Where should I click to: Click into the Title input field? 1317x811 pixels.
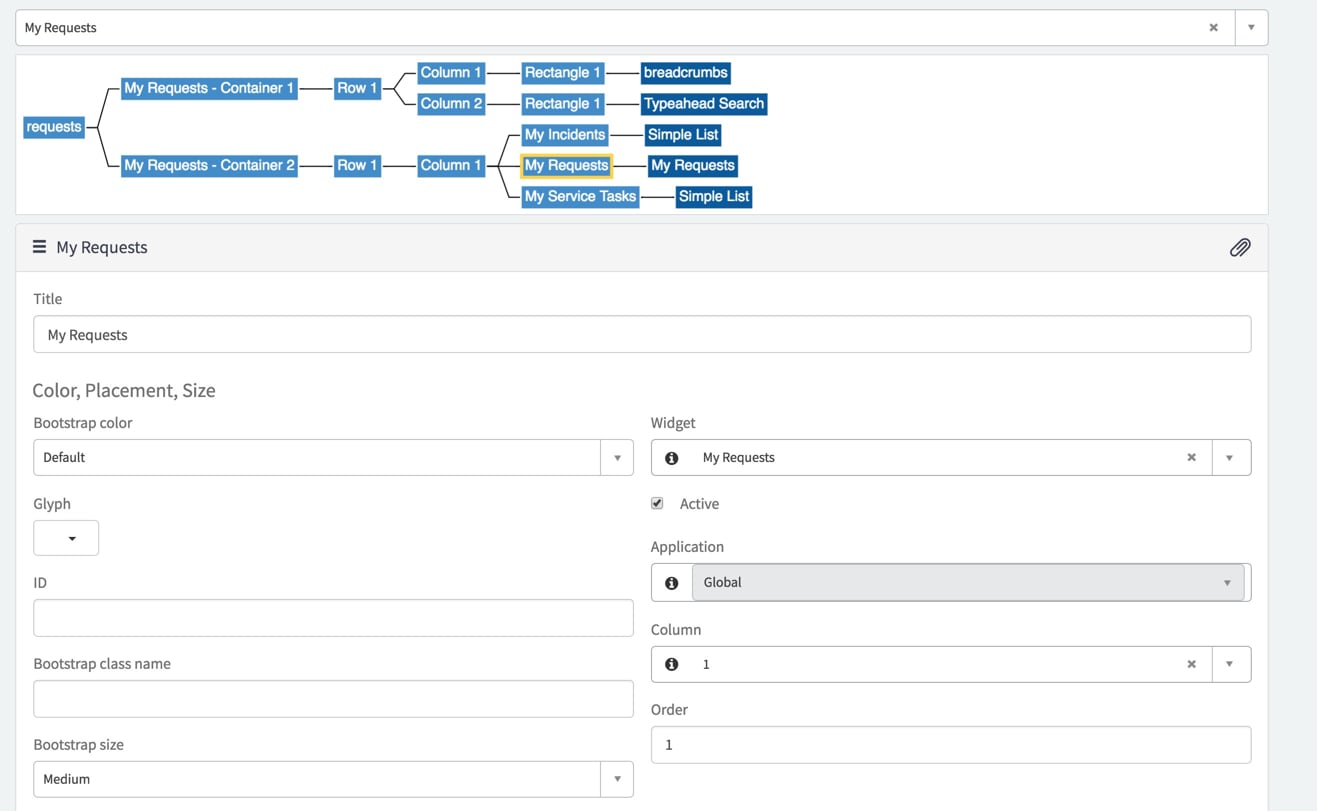click(642, 334)
